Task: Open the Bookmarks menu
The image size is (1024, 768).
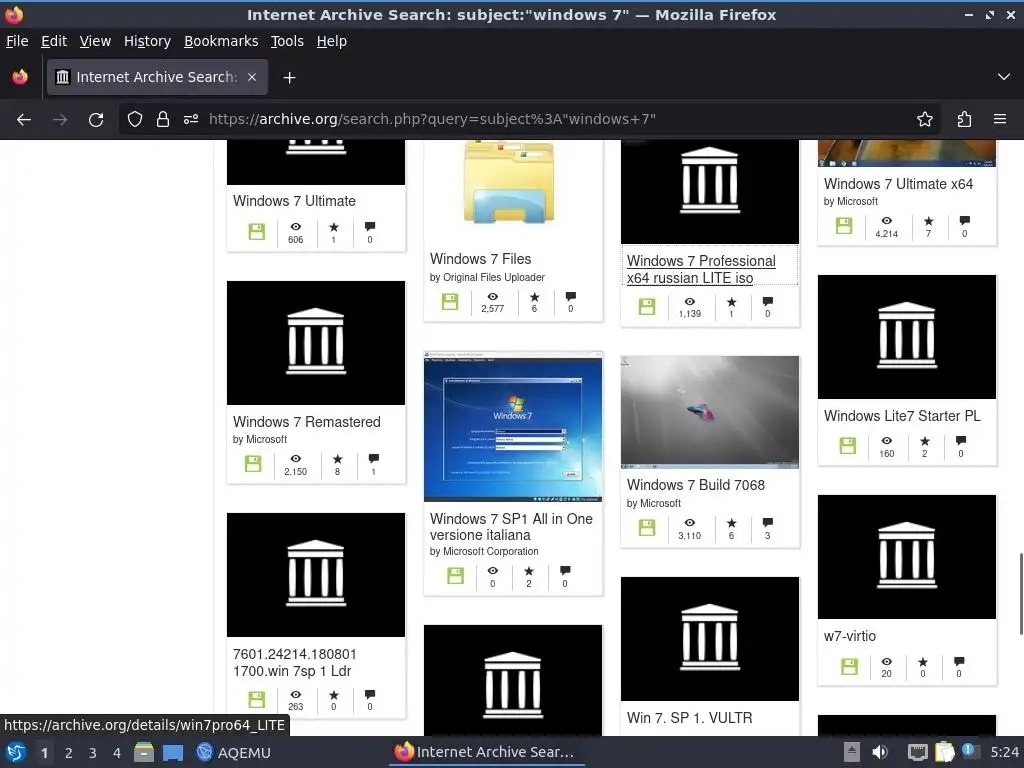Action: (x=221, y=41)
